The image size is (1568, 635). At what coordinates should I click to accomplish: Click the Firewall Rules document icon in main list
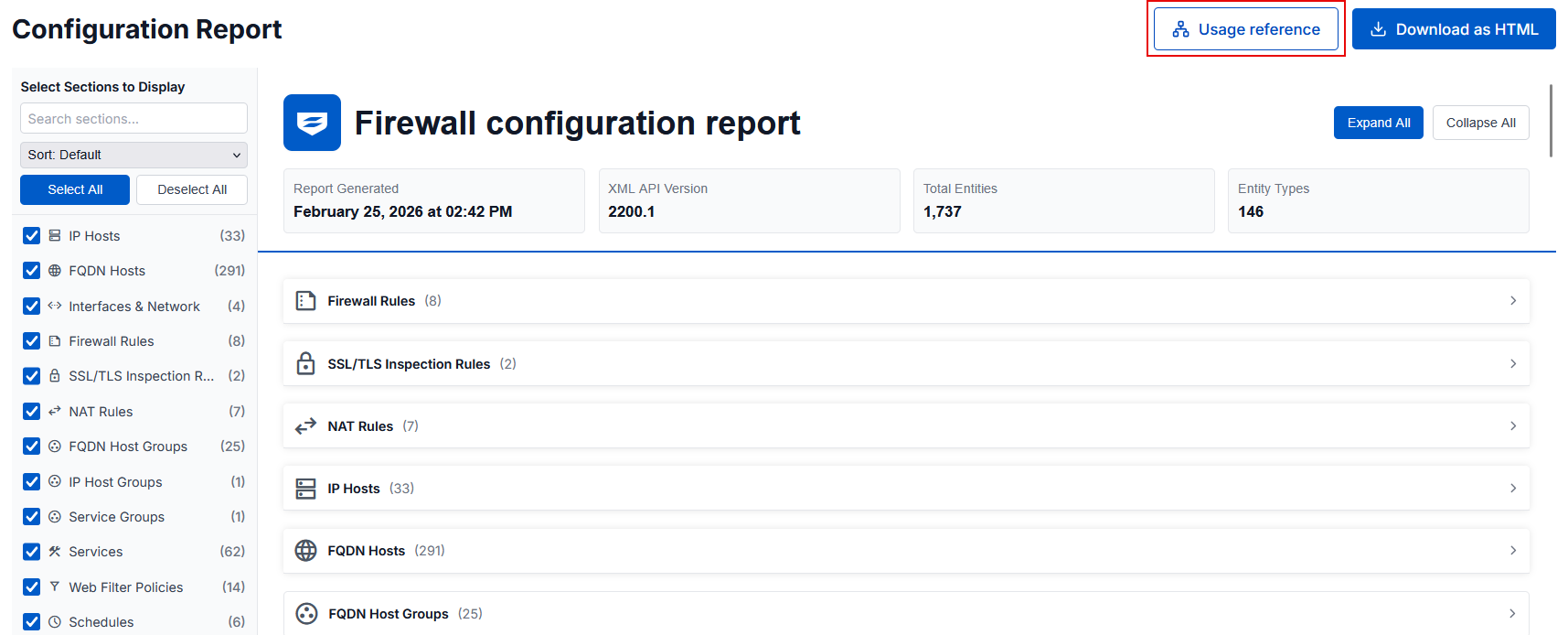pos(305,301)
